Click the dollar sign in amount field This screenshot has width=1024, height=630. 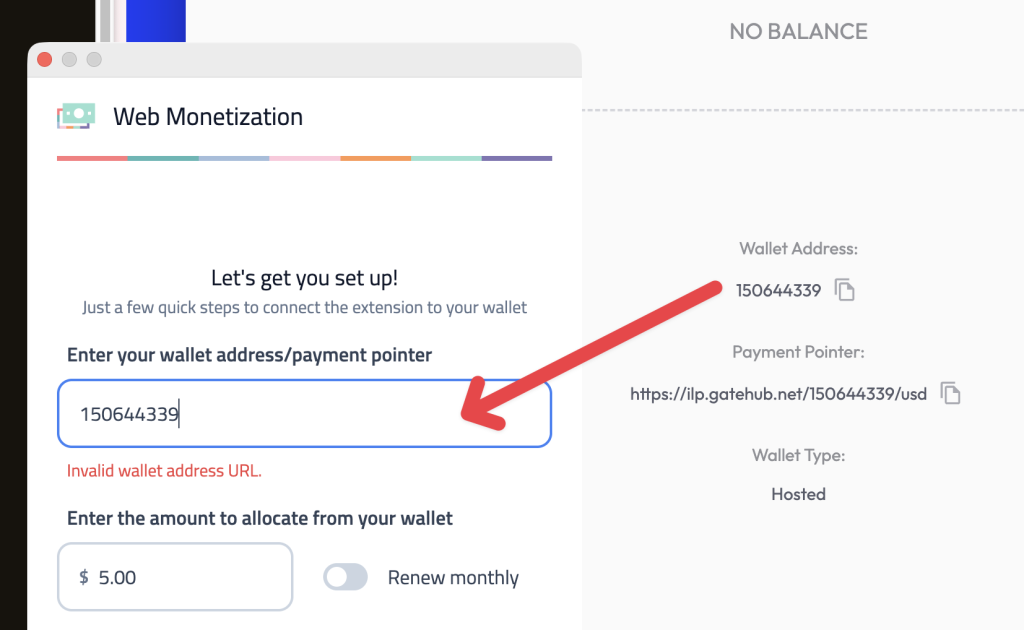[x=84, y=578]
